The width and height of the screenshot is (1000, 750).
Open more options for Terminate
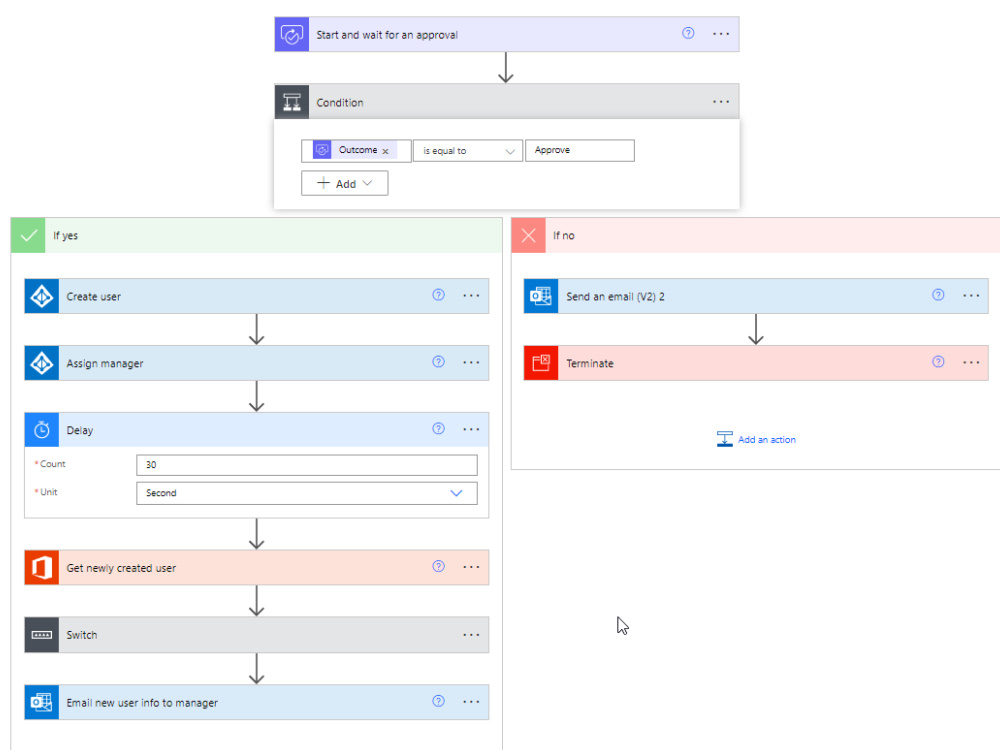click(971, 362)
